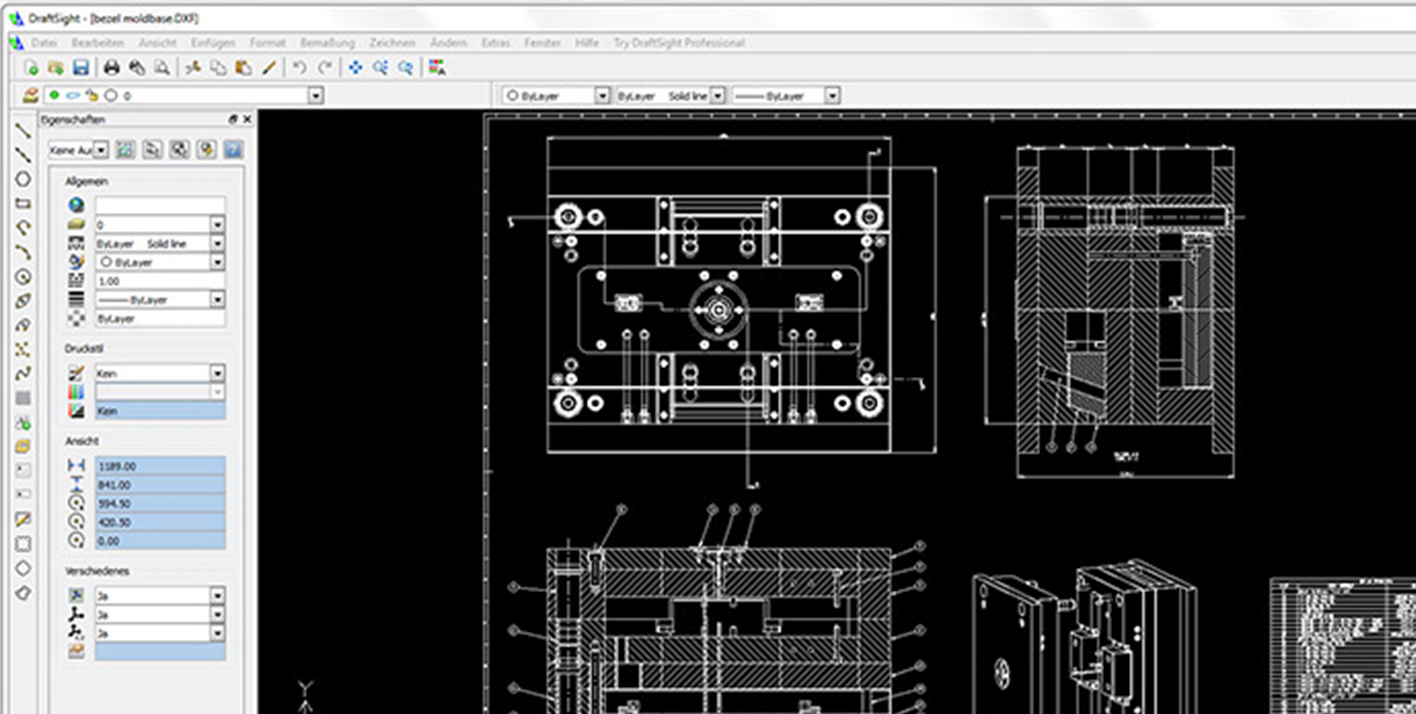Image resolution: width=1416 pixels, height=714 pixels.
Task: Select the Line tool in left toolbar
Action: pyautogui.click(x=23, y=130)
